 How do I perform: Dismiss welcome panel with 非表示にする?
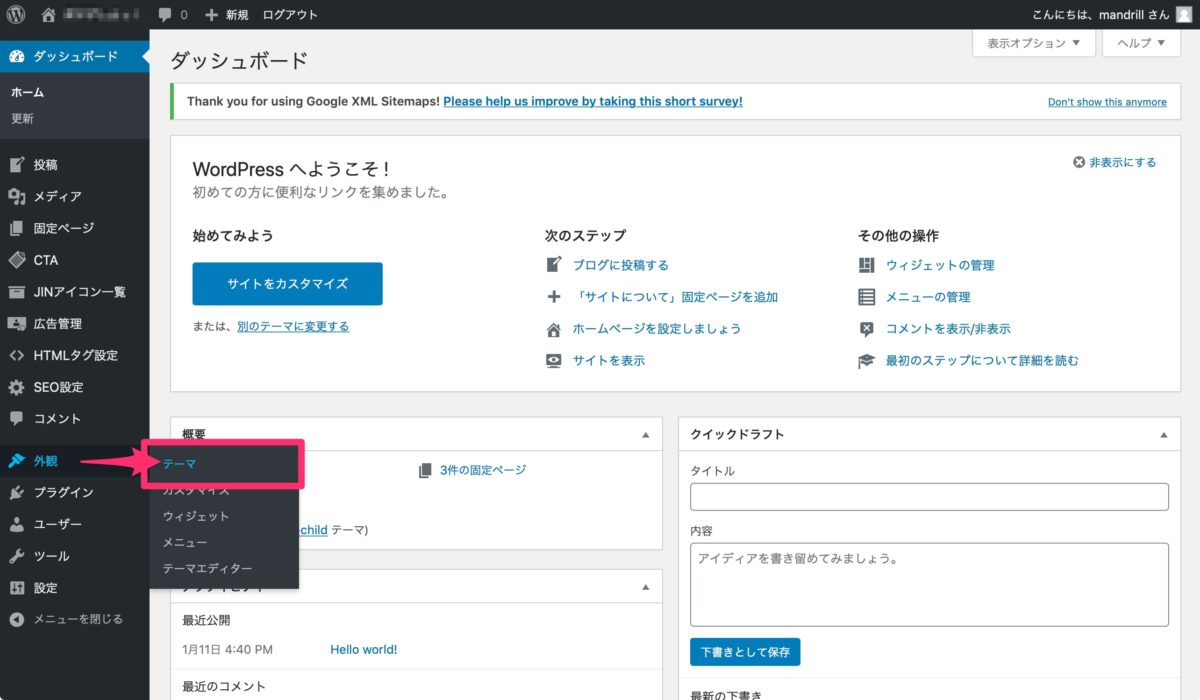point(1114,162)
